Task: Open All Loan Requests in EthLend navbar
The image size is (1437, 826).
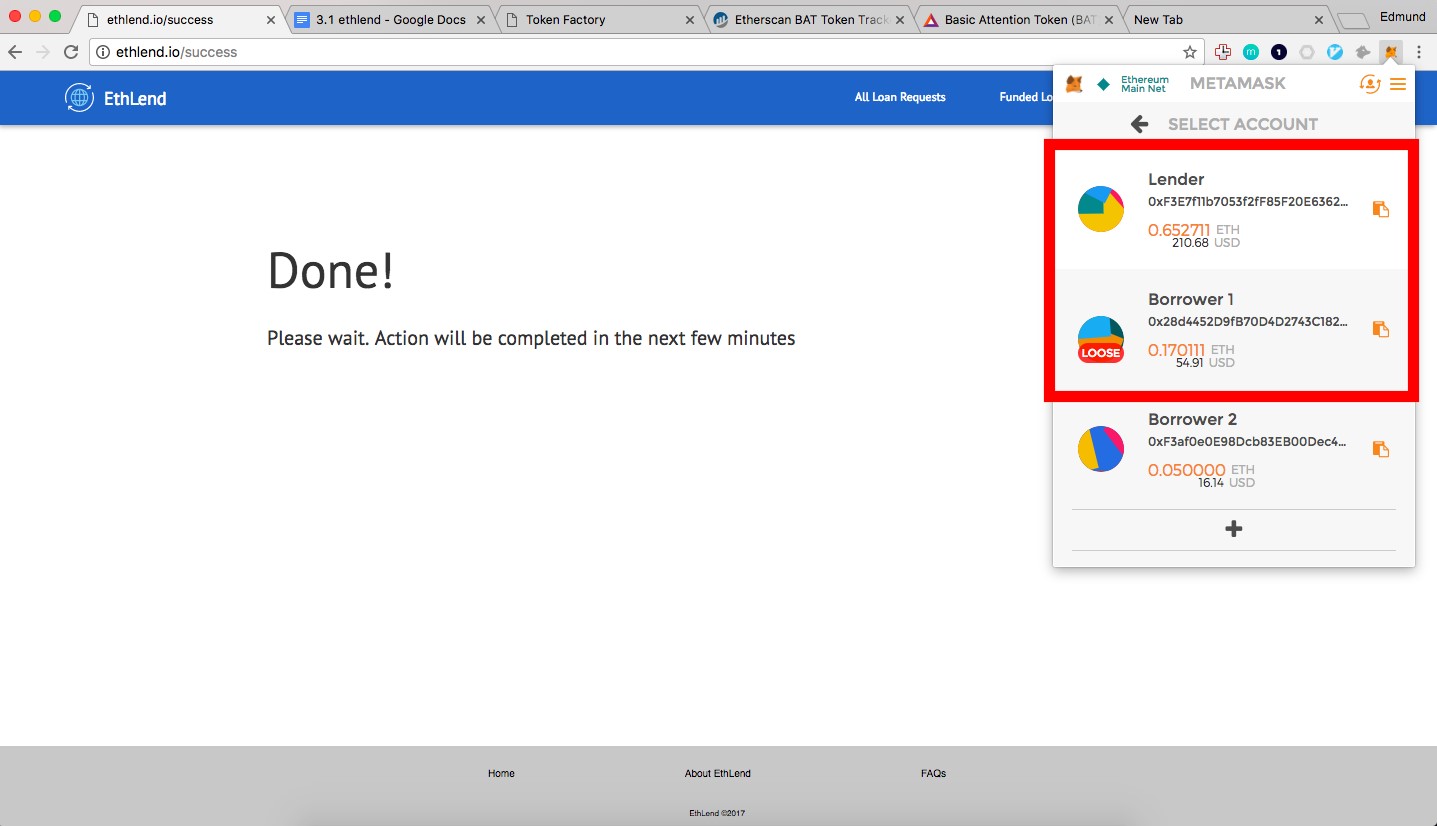Action: tap(900, 97)
